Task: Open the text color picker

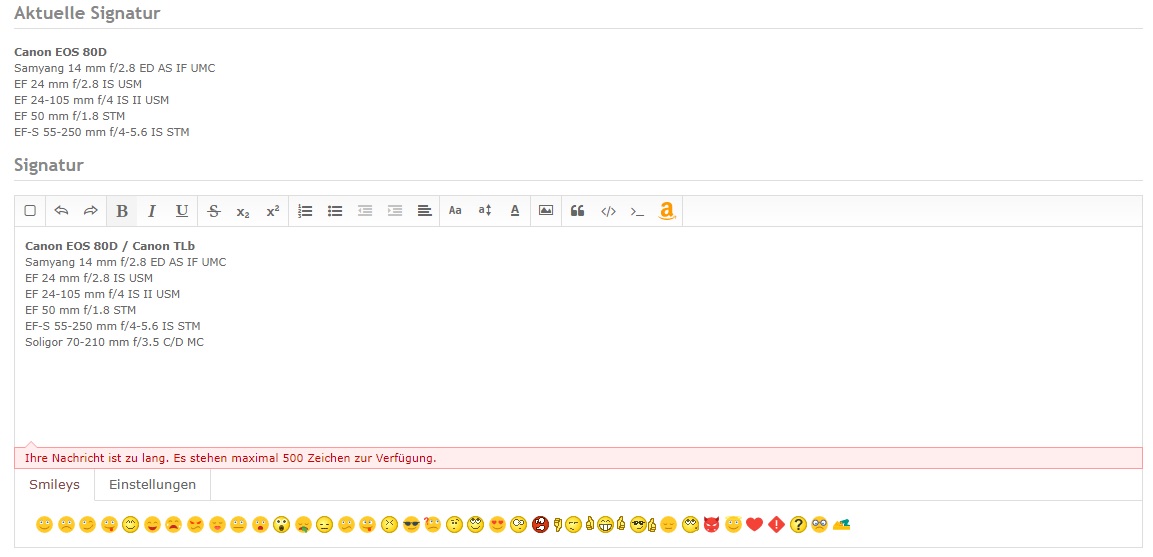Action: 515,211
